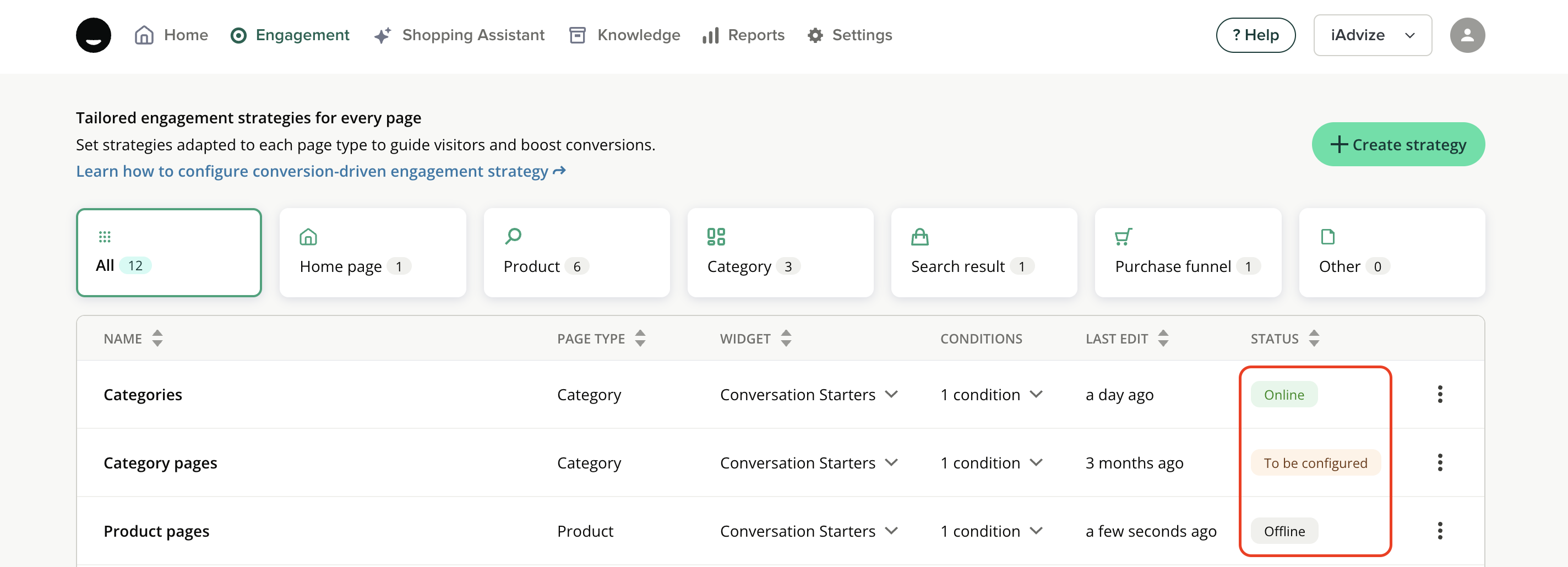The height and width of the screenshot is (567, 1568).
Task: Select the Purchase funnel filter card
Action: tap(1187, 253)
